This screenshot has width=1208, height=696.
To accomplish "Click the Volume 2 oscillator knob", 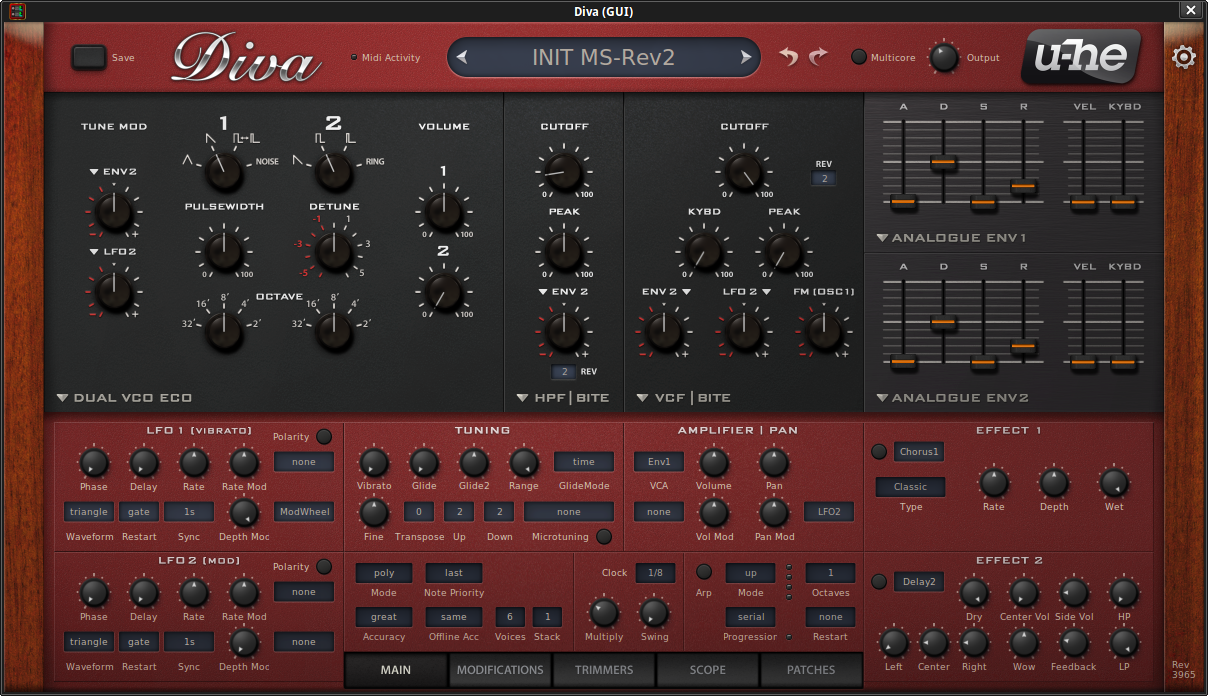I will (x=443, y=292).
